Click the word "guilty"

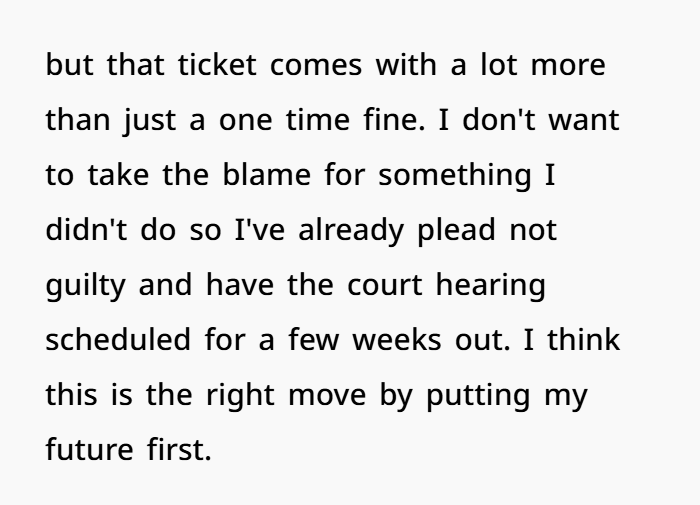(x=86, y=286)
